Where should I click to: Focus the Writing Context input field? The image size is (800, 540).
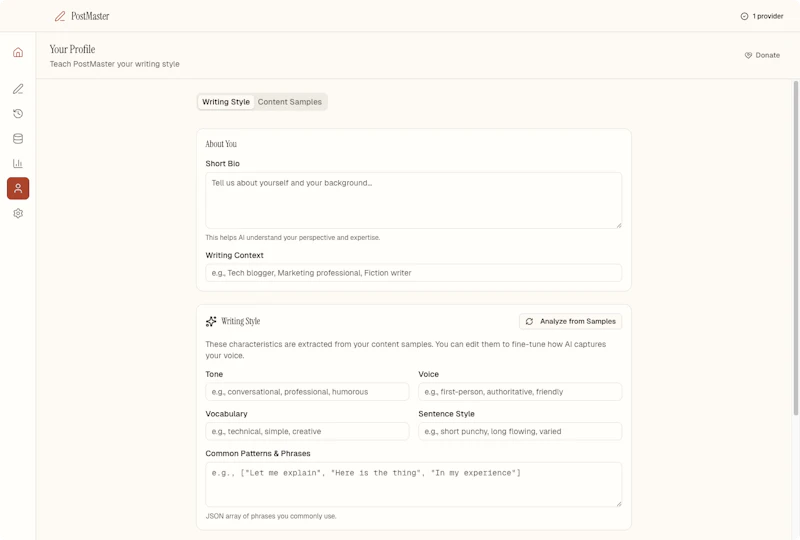414,273
